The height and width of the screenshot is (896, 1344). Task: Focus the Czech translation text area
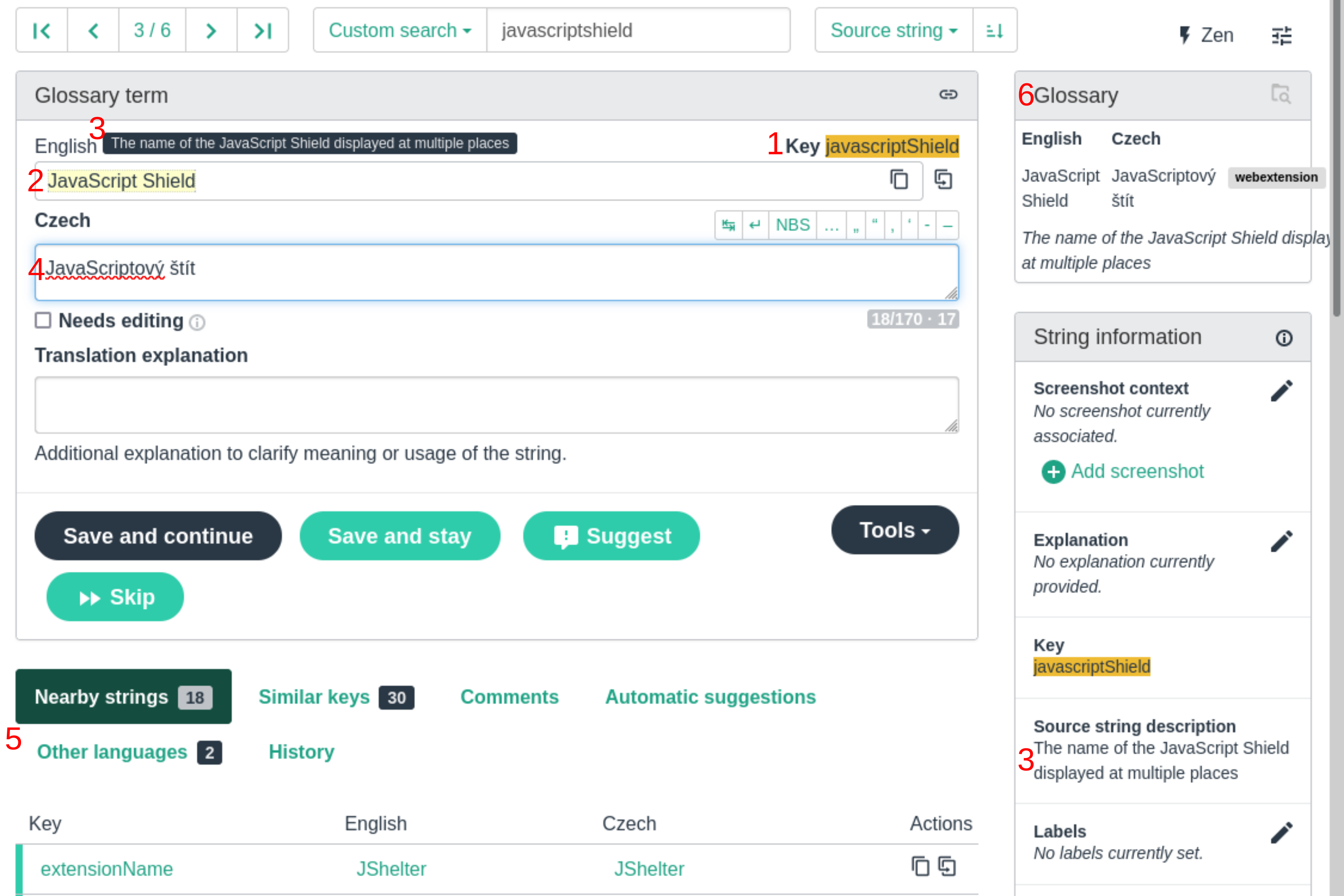click(497, 273)
